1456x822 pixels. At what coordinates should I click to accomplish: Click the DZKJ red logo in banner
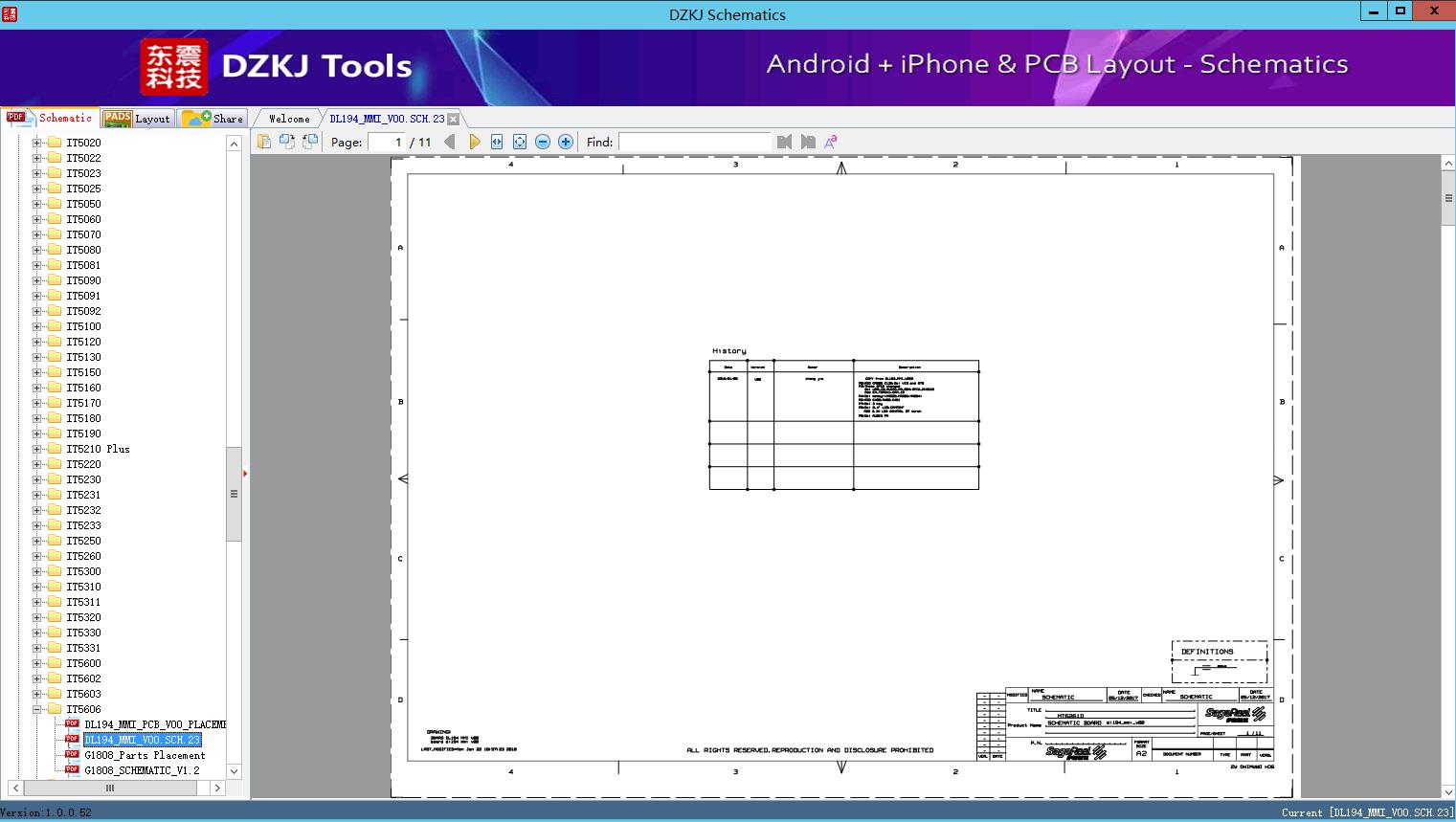tap(174, 67)
